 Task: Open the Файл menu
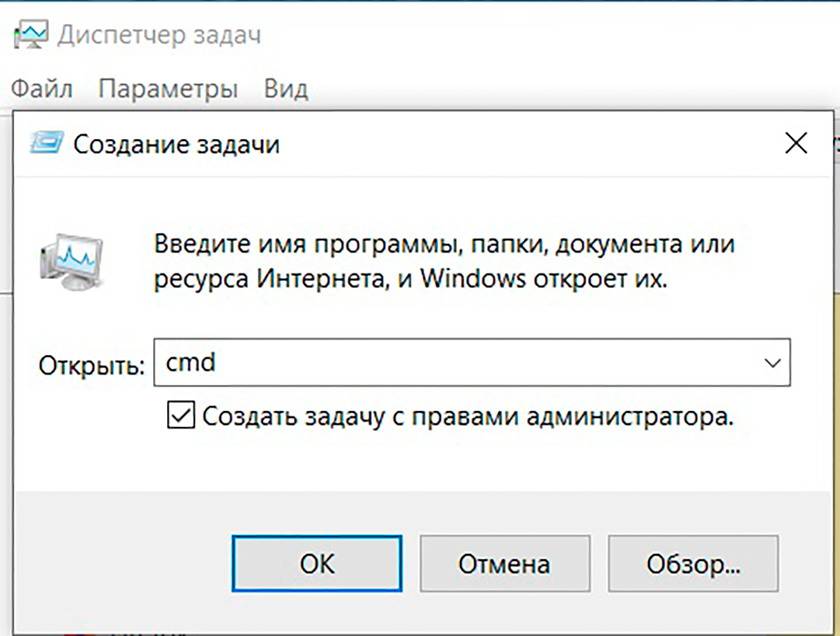pos(44,88)
